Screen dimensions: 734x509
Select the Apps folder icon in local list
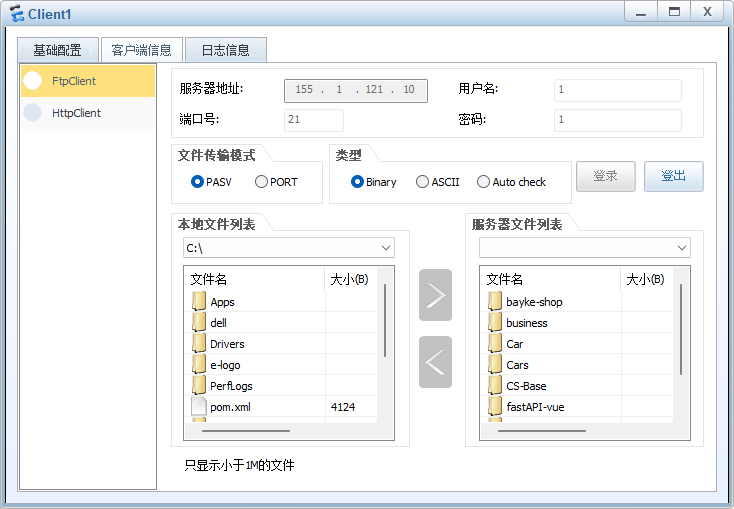coord(199,302)
